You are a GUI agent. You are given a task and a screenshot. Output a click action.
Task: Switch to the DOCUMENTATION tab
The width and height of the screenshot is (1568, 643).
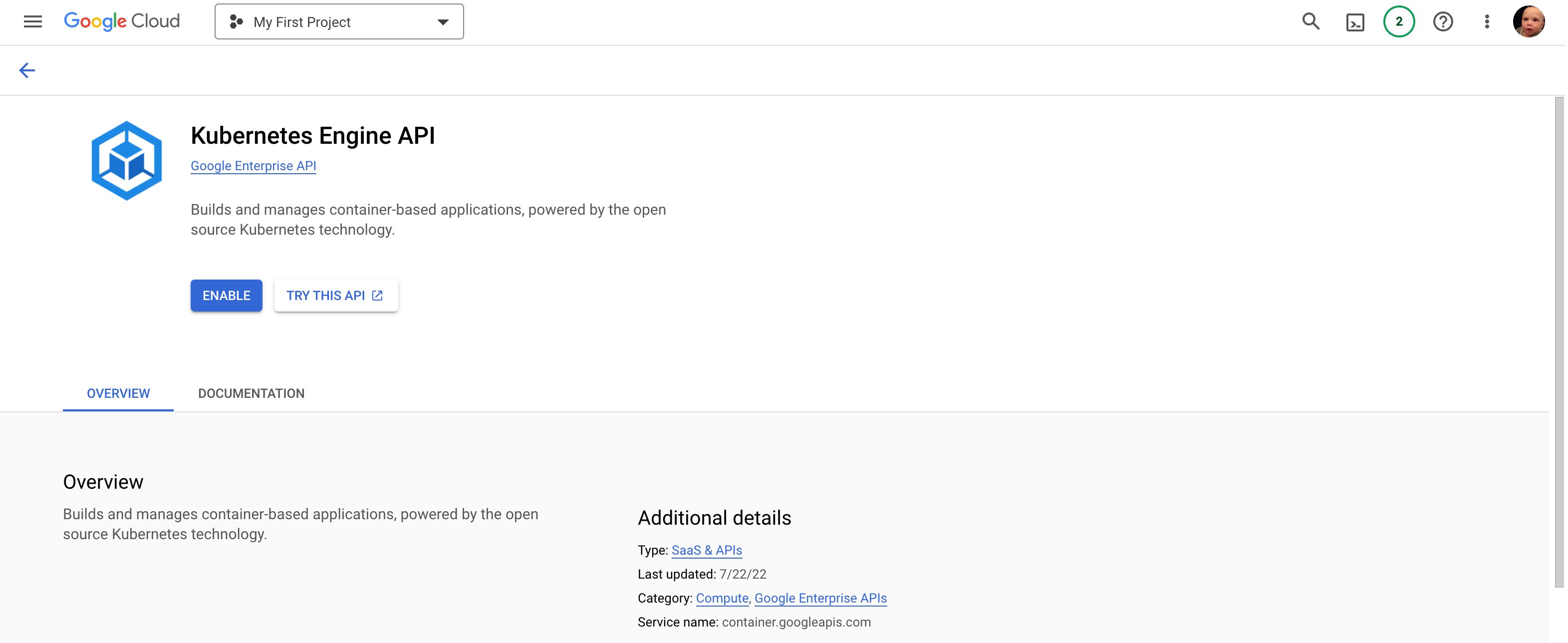(251, 393)
